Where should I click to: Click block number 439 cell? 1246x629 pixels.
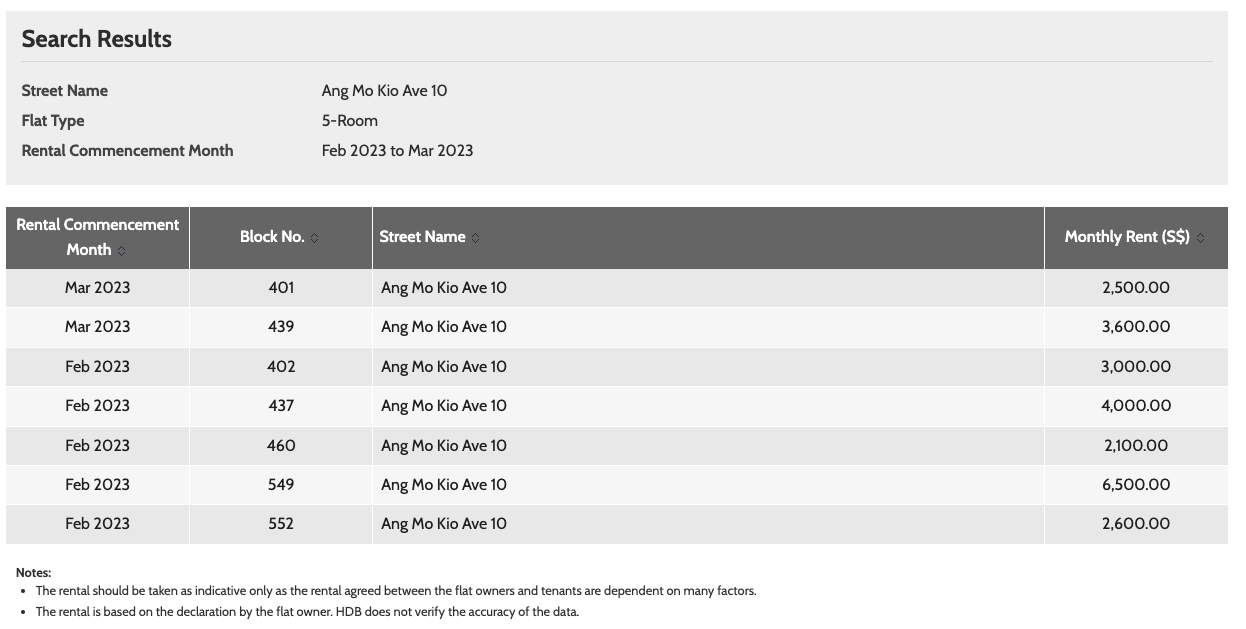[x=281, y=327]
